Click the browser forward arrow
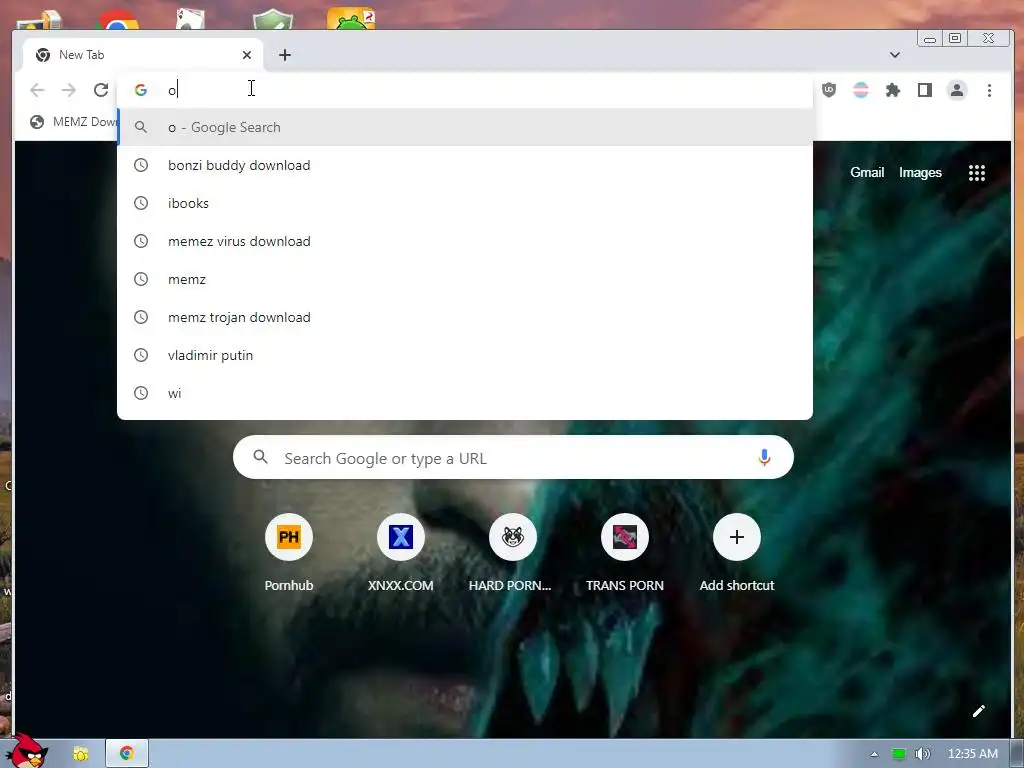1024x768 pixels. point(69,90)
